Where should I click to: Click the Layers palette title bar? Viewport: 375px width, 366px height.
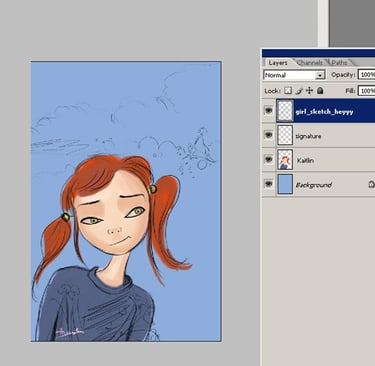318,53
